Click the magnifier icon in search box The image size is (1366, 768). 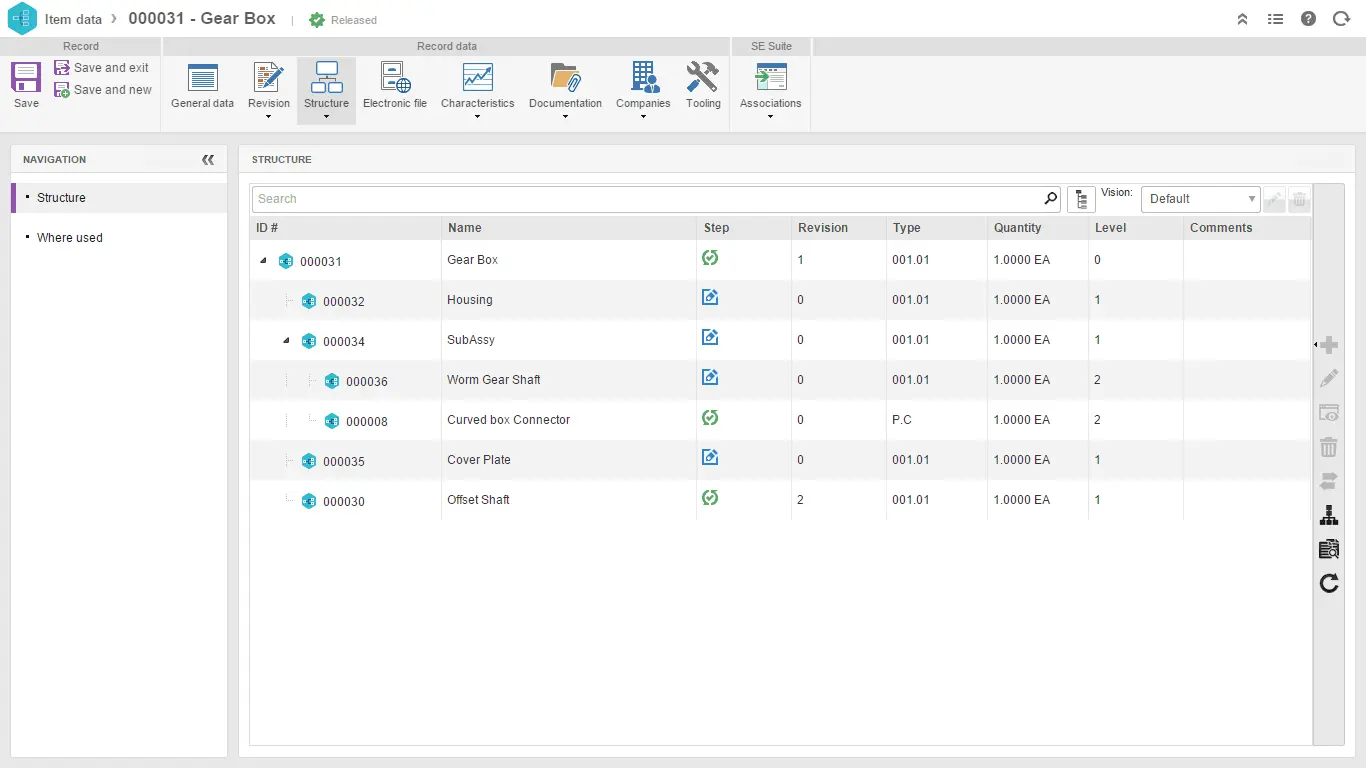(1050, 199)
